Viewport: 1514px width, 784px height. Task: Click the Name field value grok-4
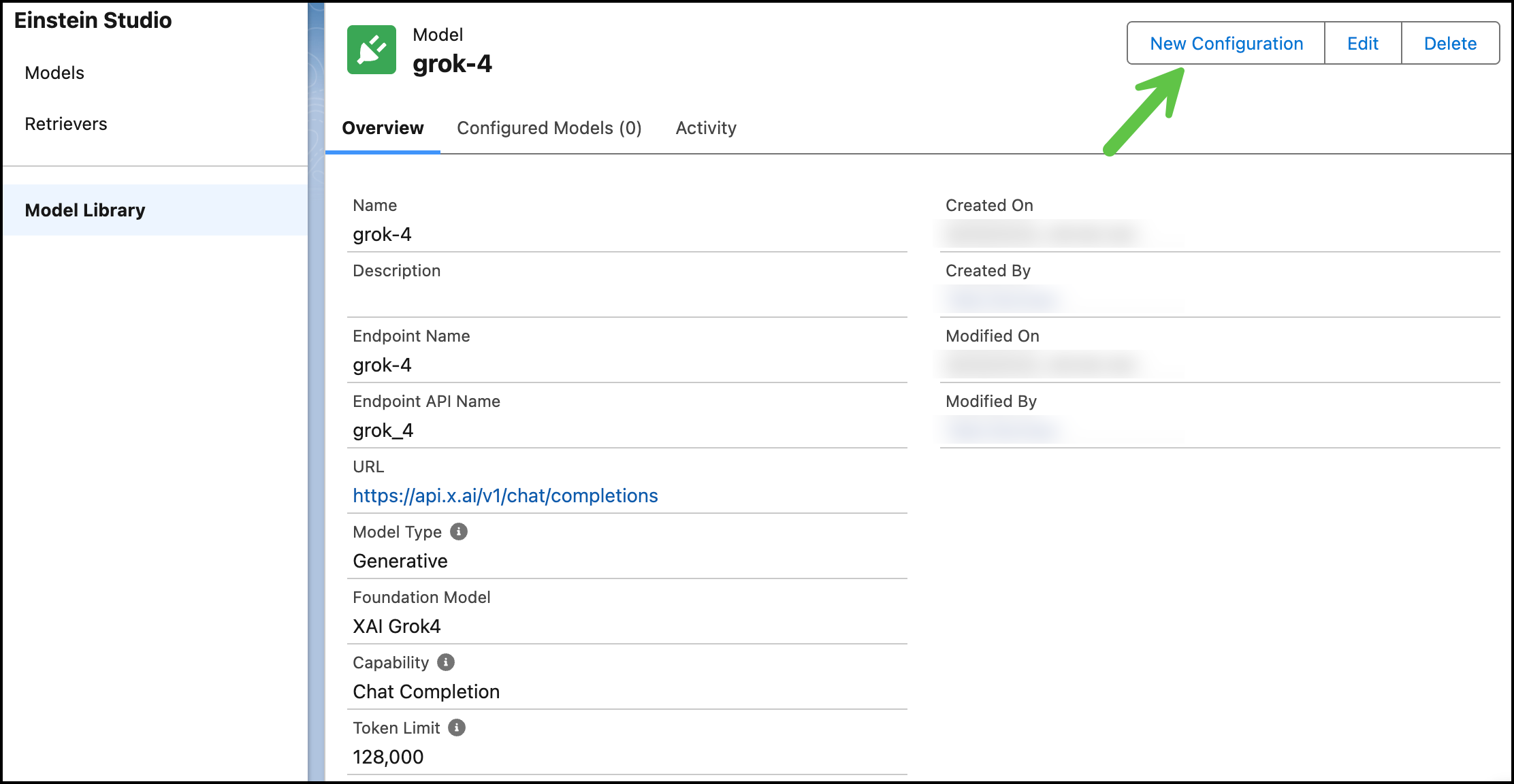[x=382, y=235]
